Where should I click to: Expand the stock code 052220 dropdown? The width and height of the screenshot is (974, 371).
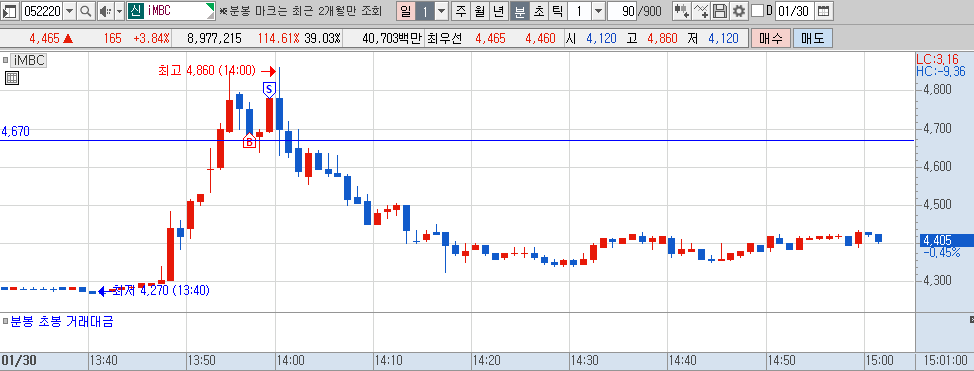(69, 11)
